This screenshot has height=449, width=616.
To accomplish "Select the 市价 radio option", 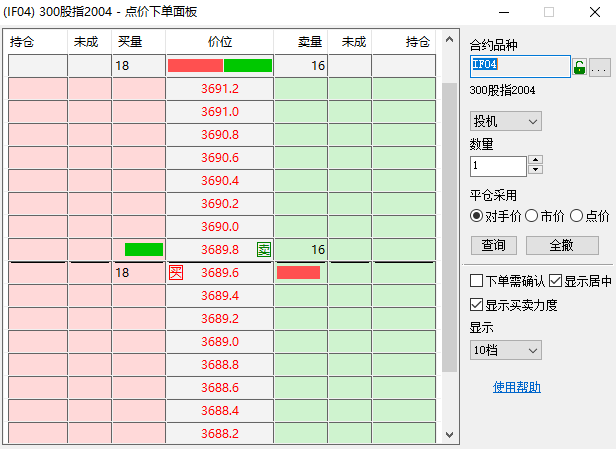I will [x=544, y=216].
